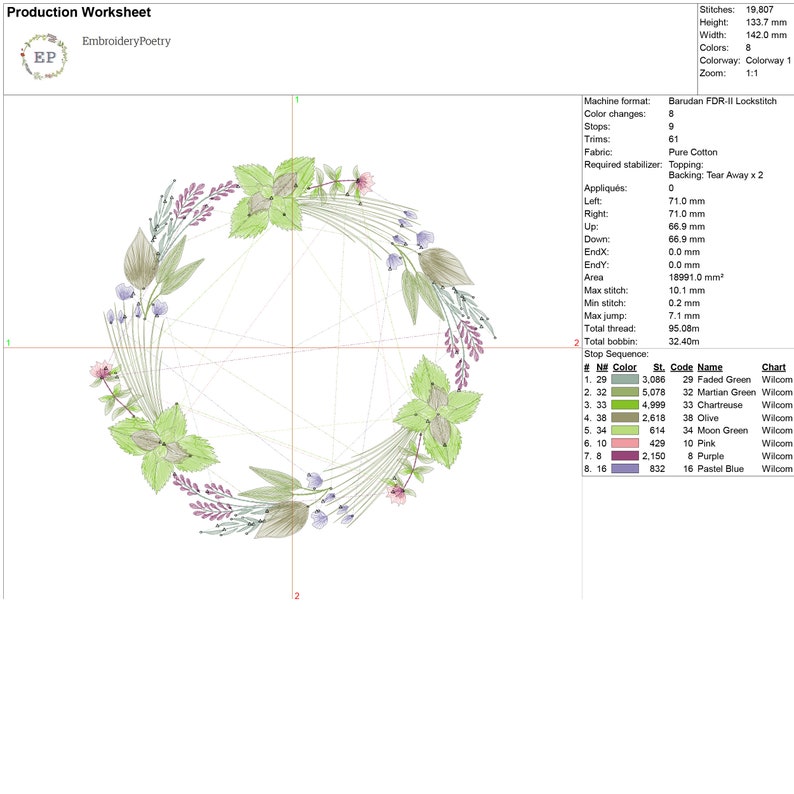The height and width of the screenshot is (794, 794).
Task: Click the Moon Green color swatch
Action: 625,430
